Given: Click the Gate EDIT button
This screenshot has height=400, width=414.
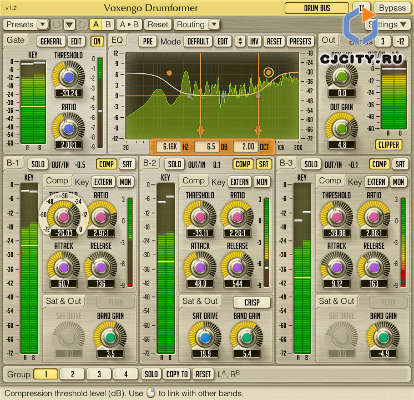Looking at the screenshot, I should (76, 41).
